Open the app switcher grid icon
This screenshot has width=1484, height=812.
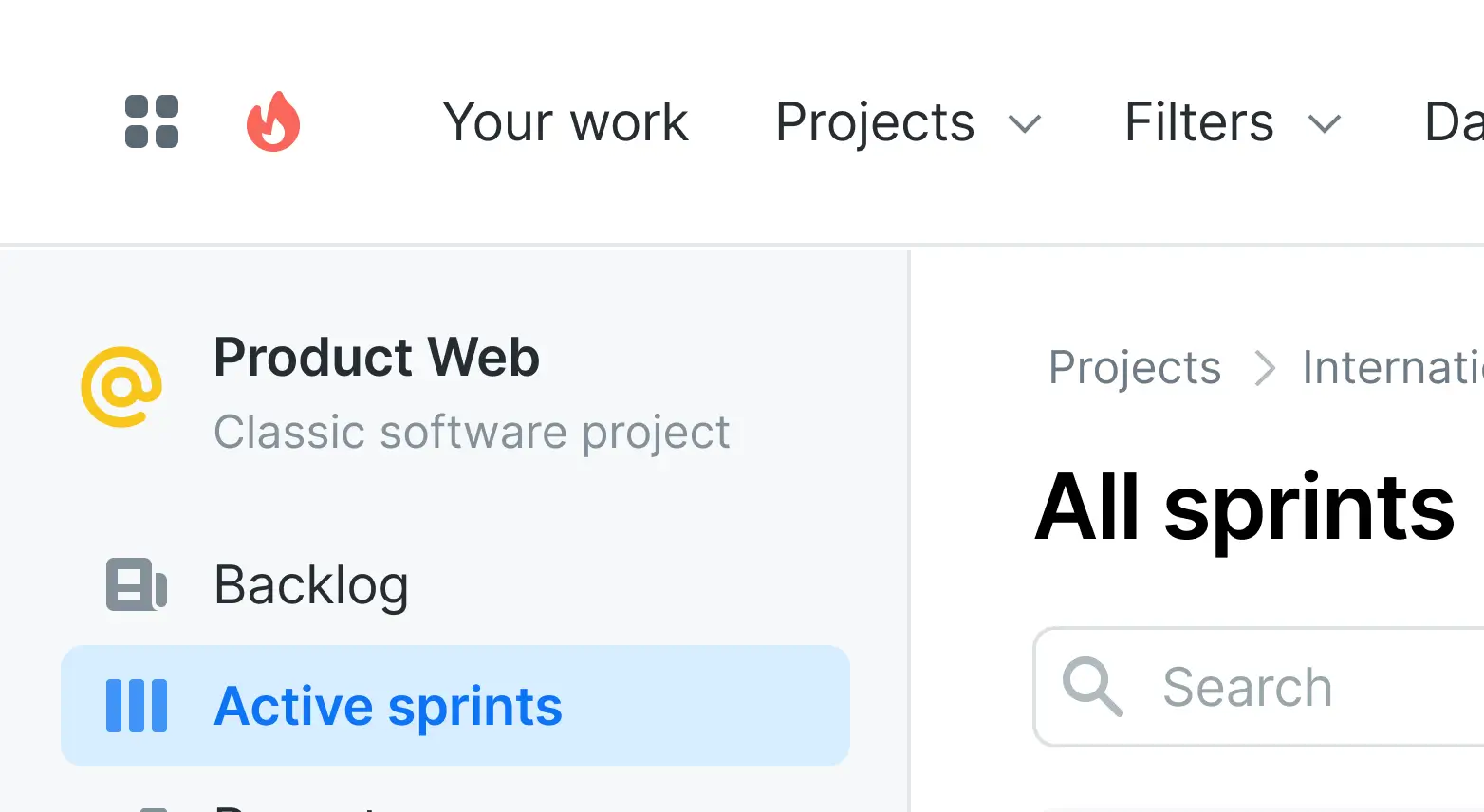tap(152, 122)
